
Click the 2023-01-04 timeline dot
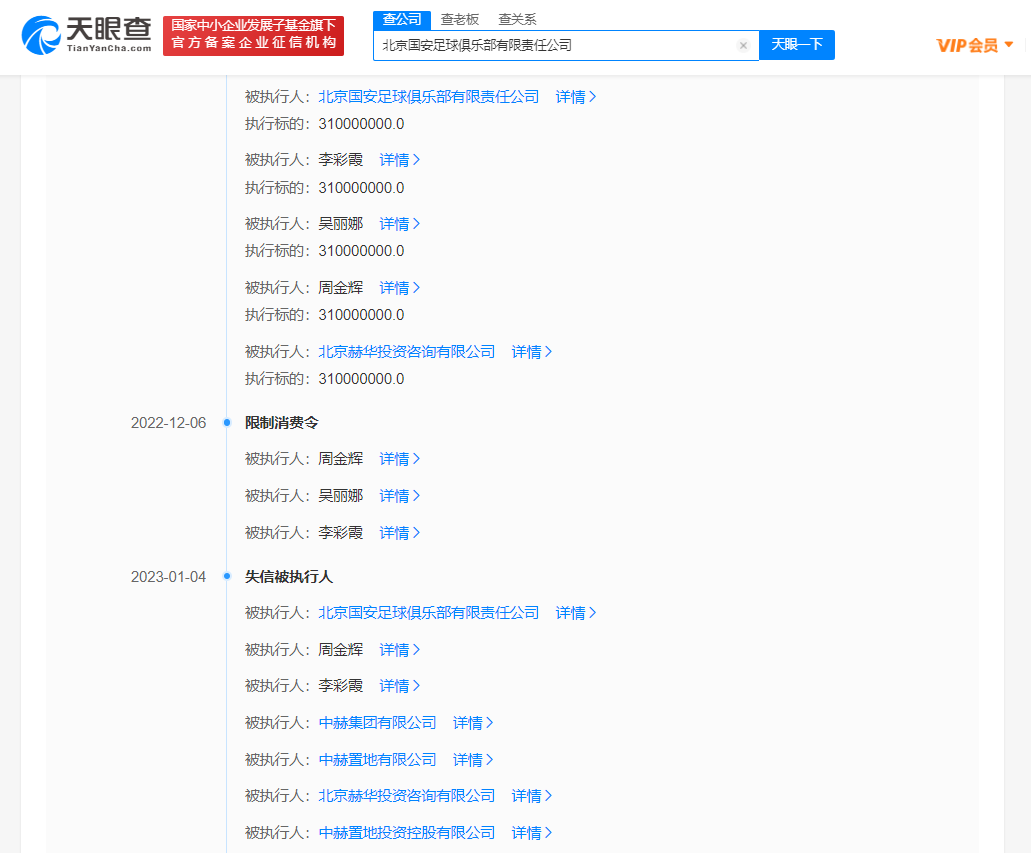pos(227,577)
